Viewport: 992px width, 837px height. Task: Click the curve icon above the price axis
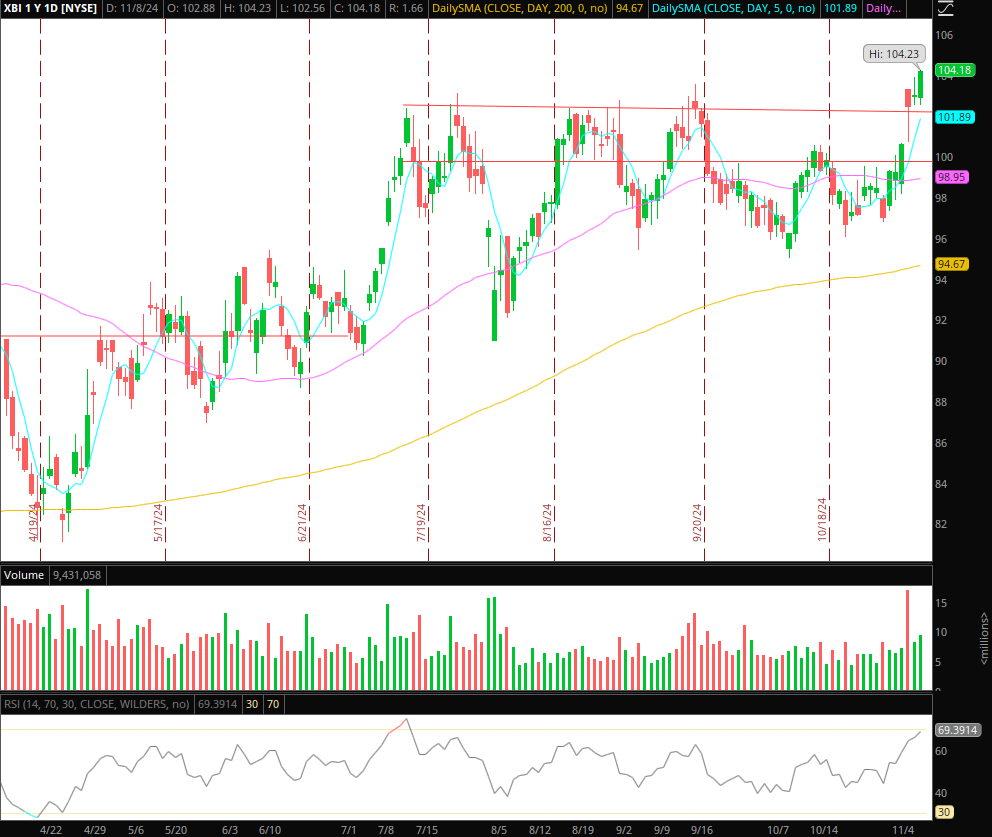(945, 8)
